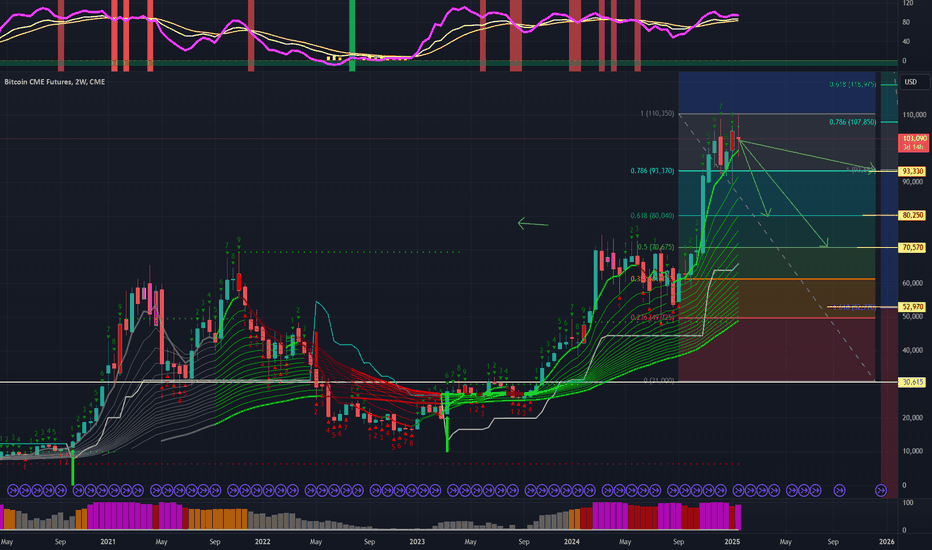Image resolution: width=932 pixels, height=550 pixels.
Task: Click the yellow 30,615 price label
Action: coord(913,382)
